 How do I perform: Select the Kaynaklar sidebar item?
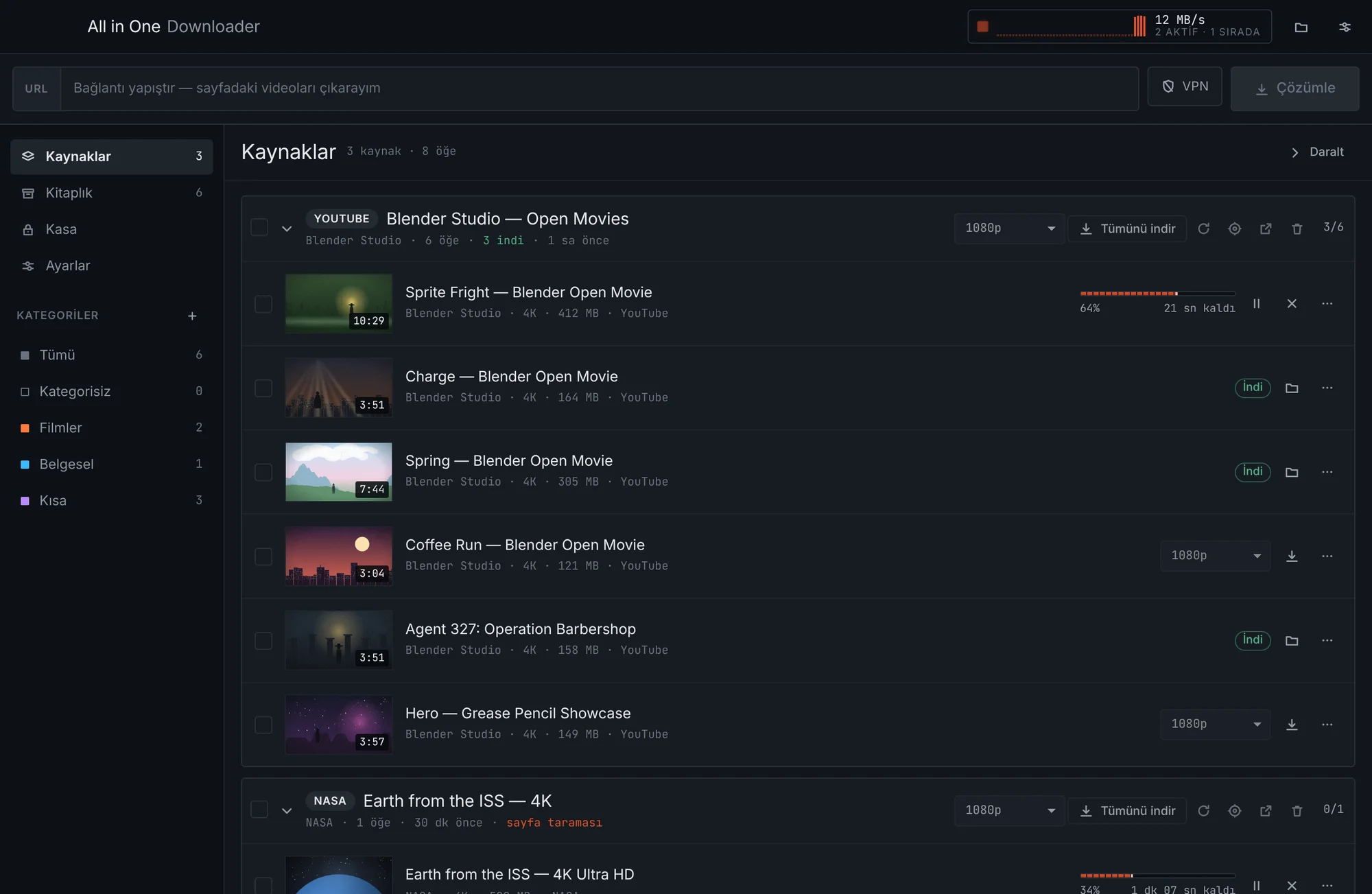click(112, 156)
